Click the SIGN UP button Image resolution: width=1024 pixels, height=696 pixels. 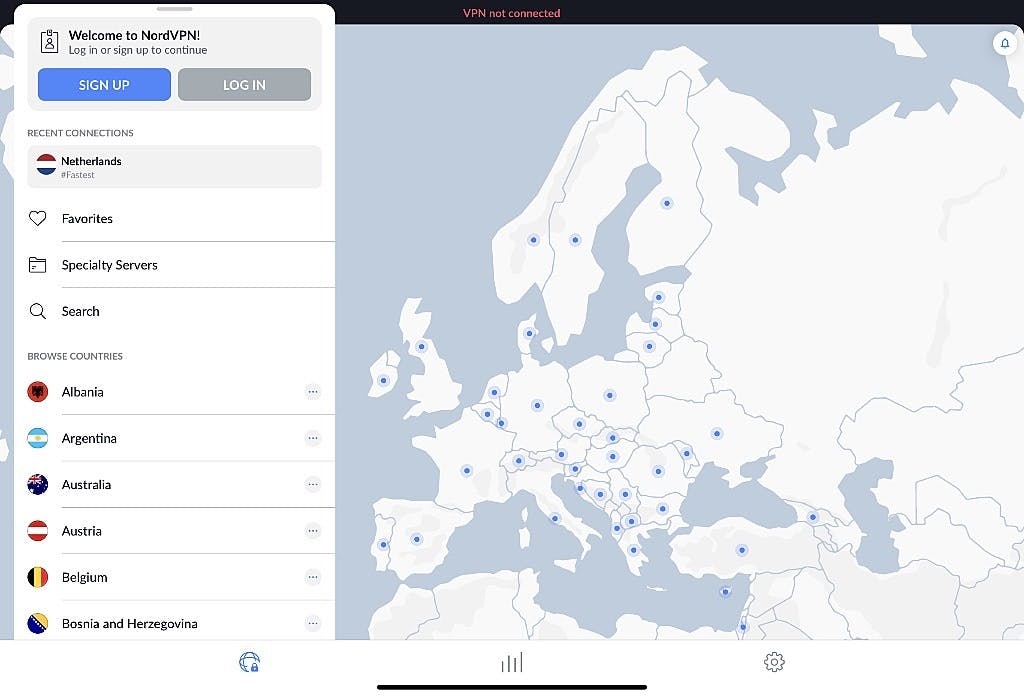point(104,84)
